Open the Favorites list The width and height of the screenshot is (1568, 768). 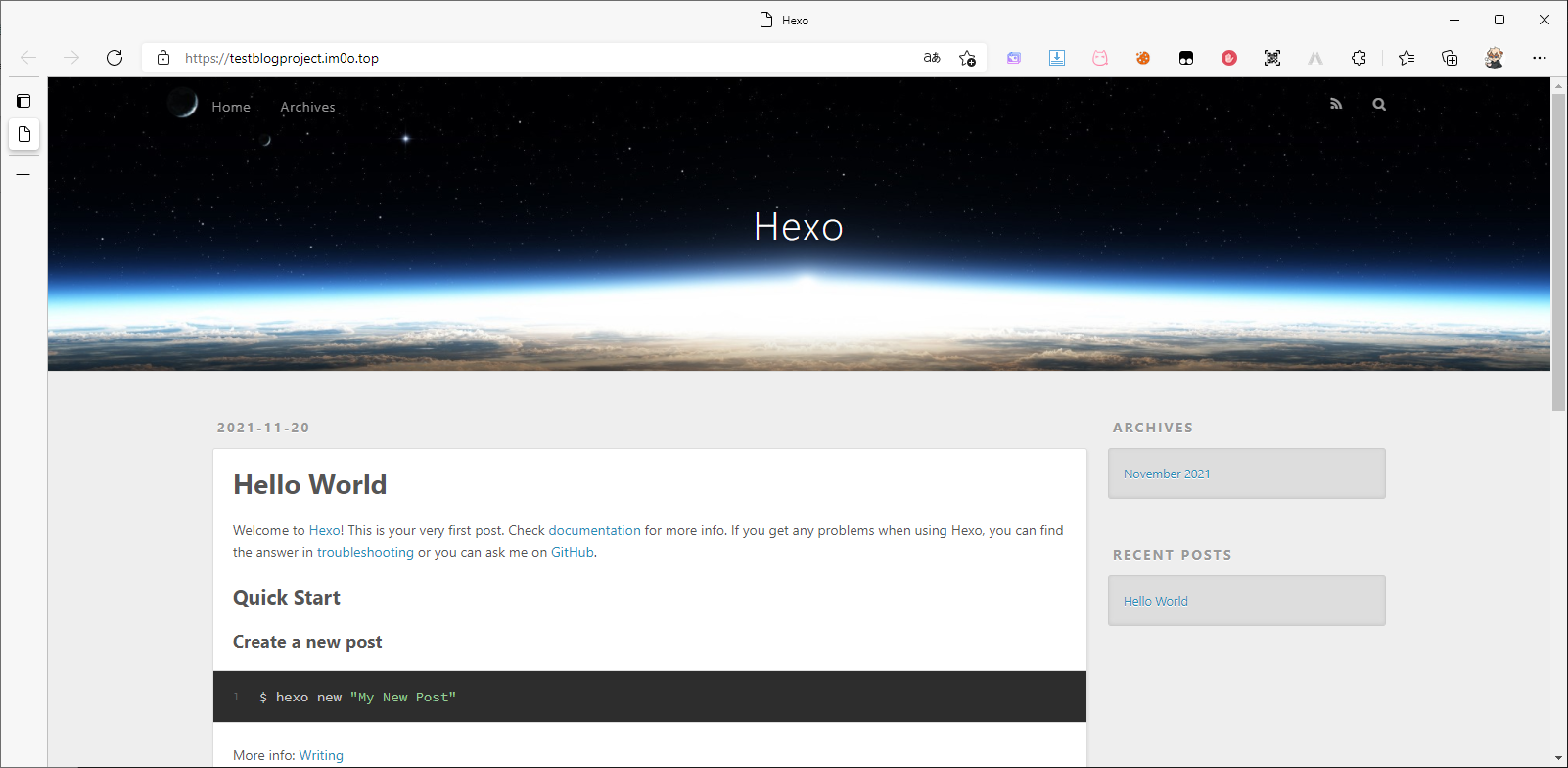click(x=1407, y=58)
